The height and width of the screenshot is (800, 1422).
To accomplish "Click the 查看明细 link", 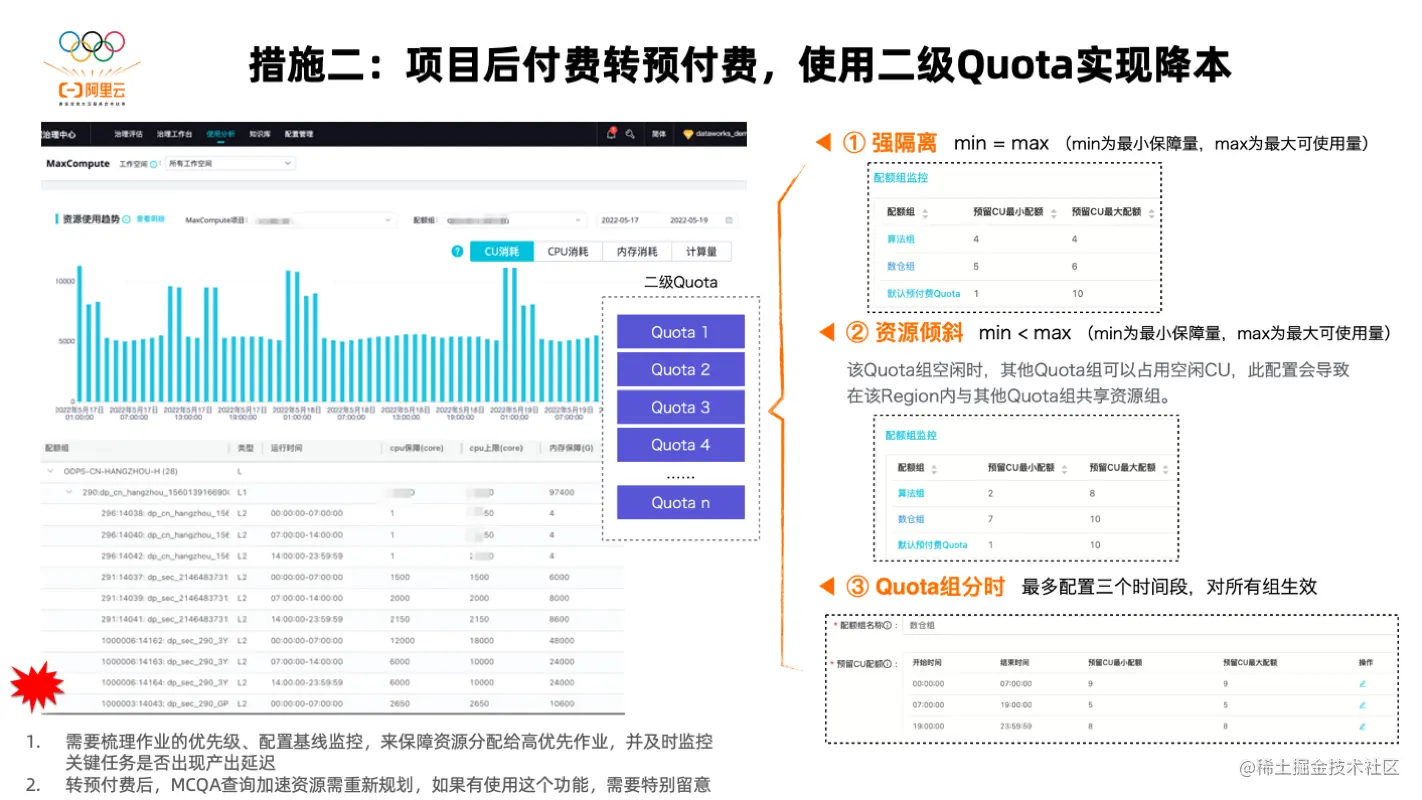I will tap(150, 218).
